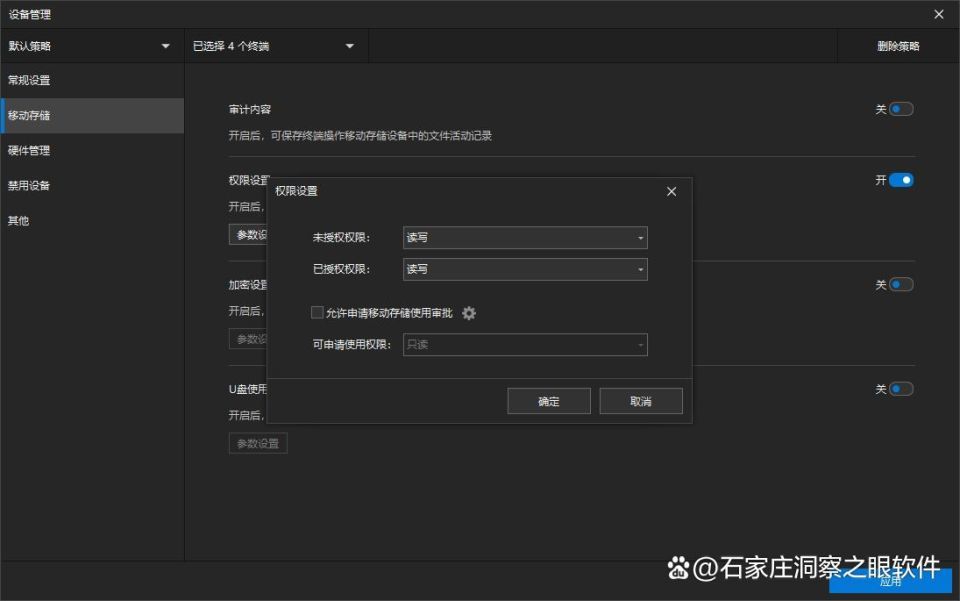Screen dimensions: 960x601
Task: Click the 审计内容 section heading
Action: click(250, 110)
